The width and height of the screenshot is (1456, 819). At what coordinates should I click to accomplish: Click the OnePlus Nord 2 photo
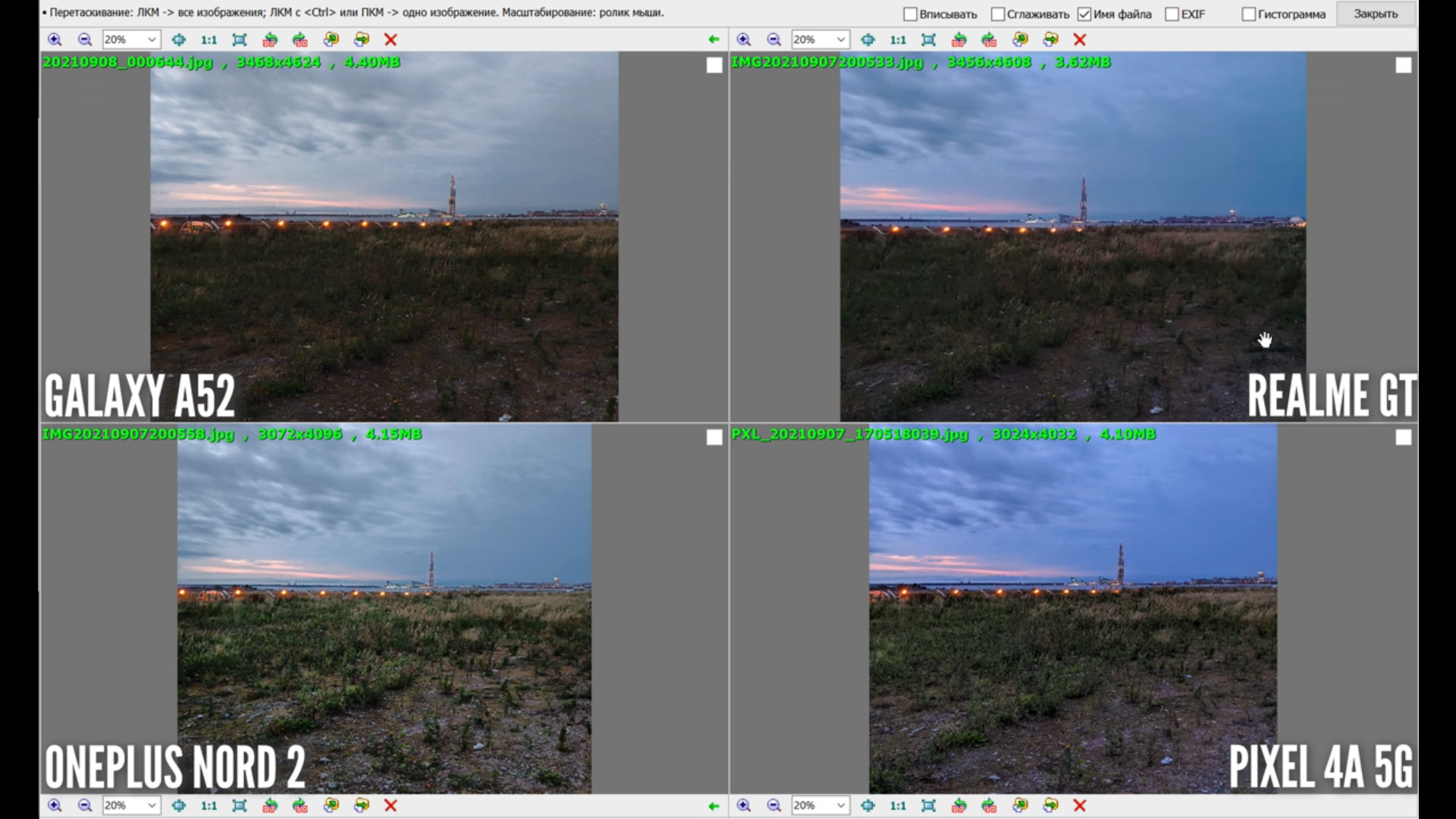[384, 607]
